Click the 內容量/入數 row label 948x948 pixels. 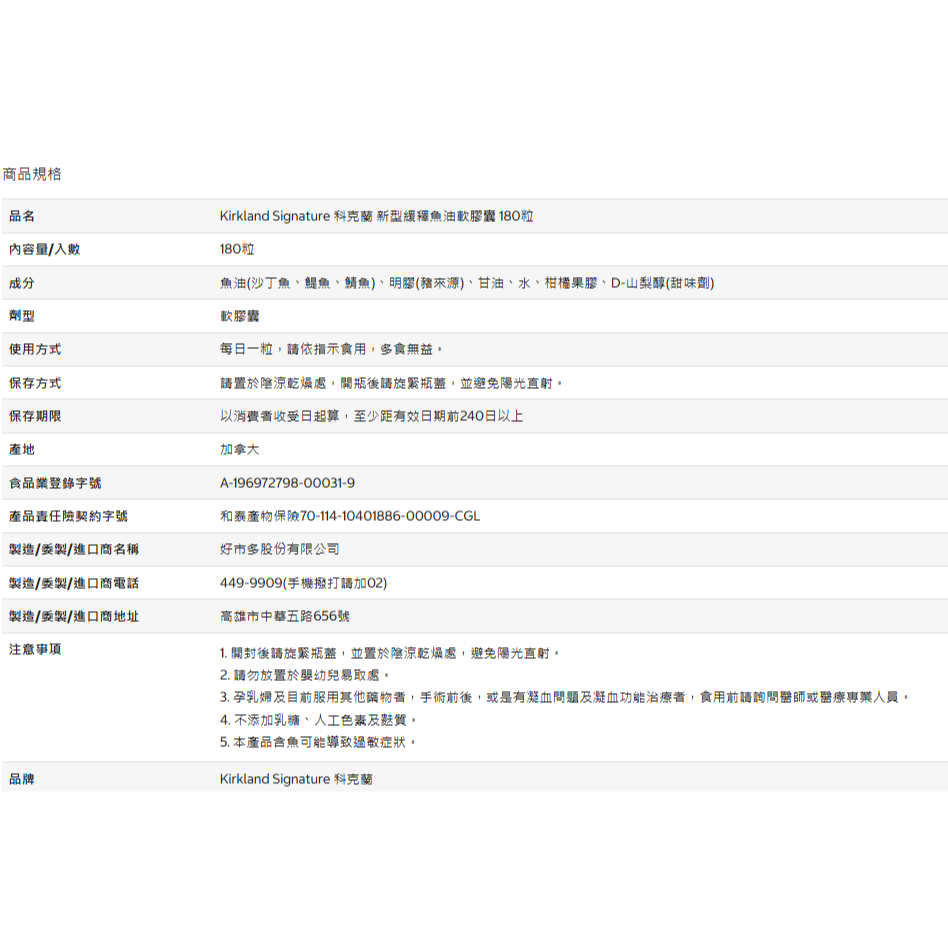(44, 249)
